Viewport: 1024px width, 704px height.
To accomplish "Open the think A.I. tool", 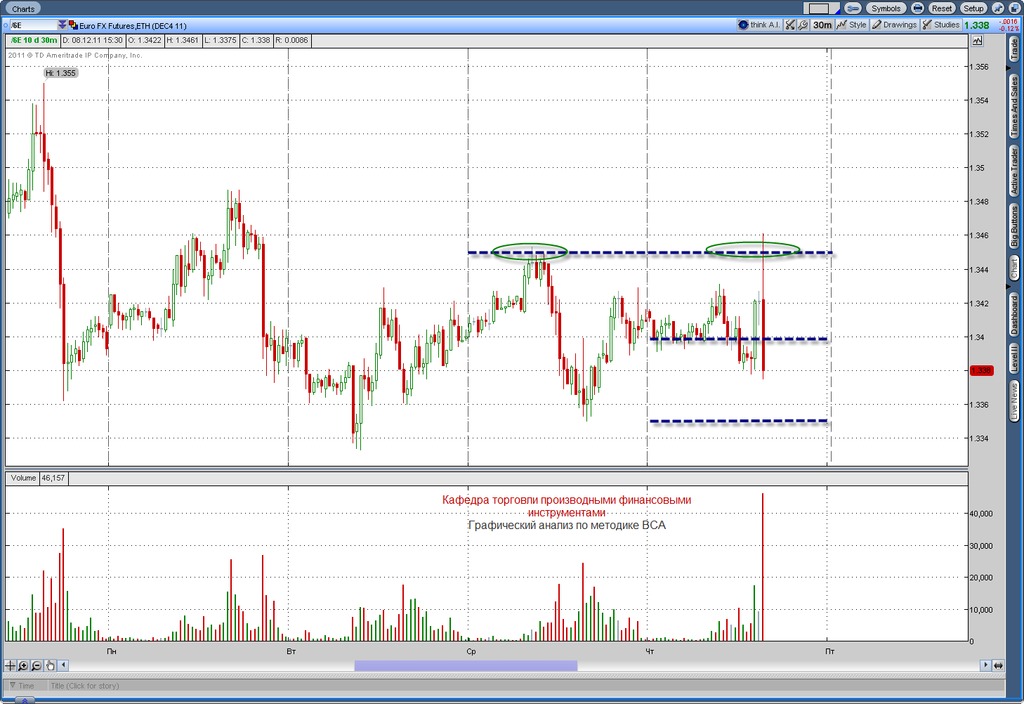I will 759,25.
